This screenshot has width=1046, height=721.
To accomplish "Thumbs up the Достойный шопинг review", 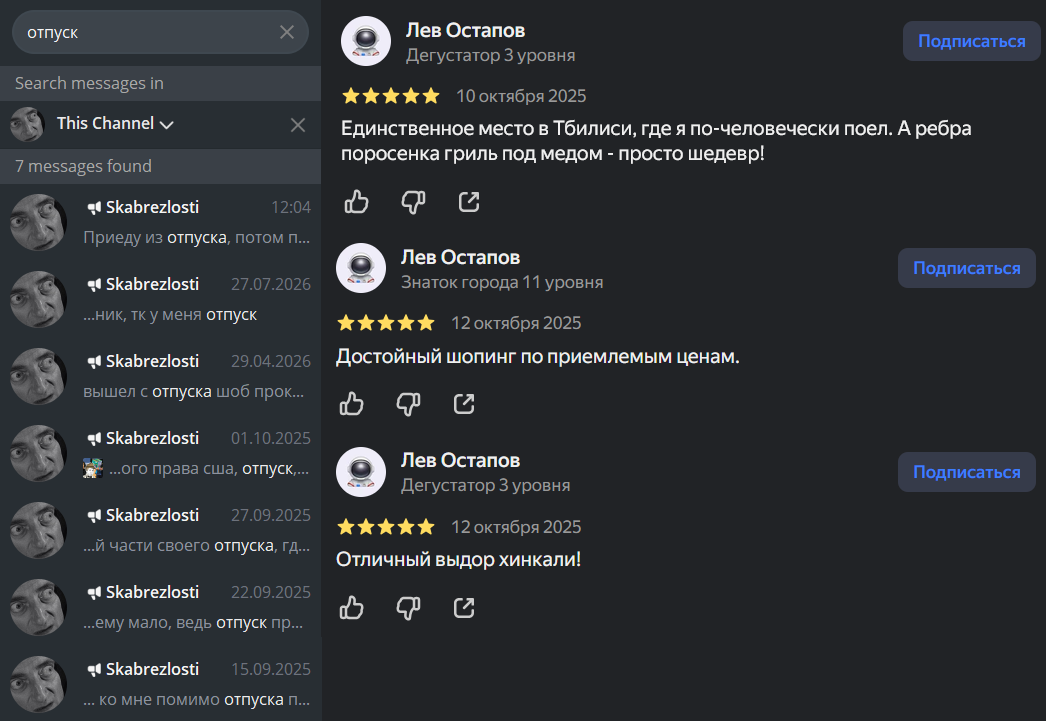I will [351, 404].
